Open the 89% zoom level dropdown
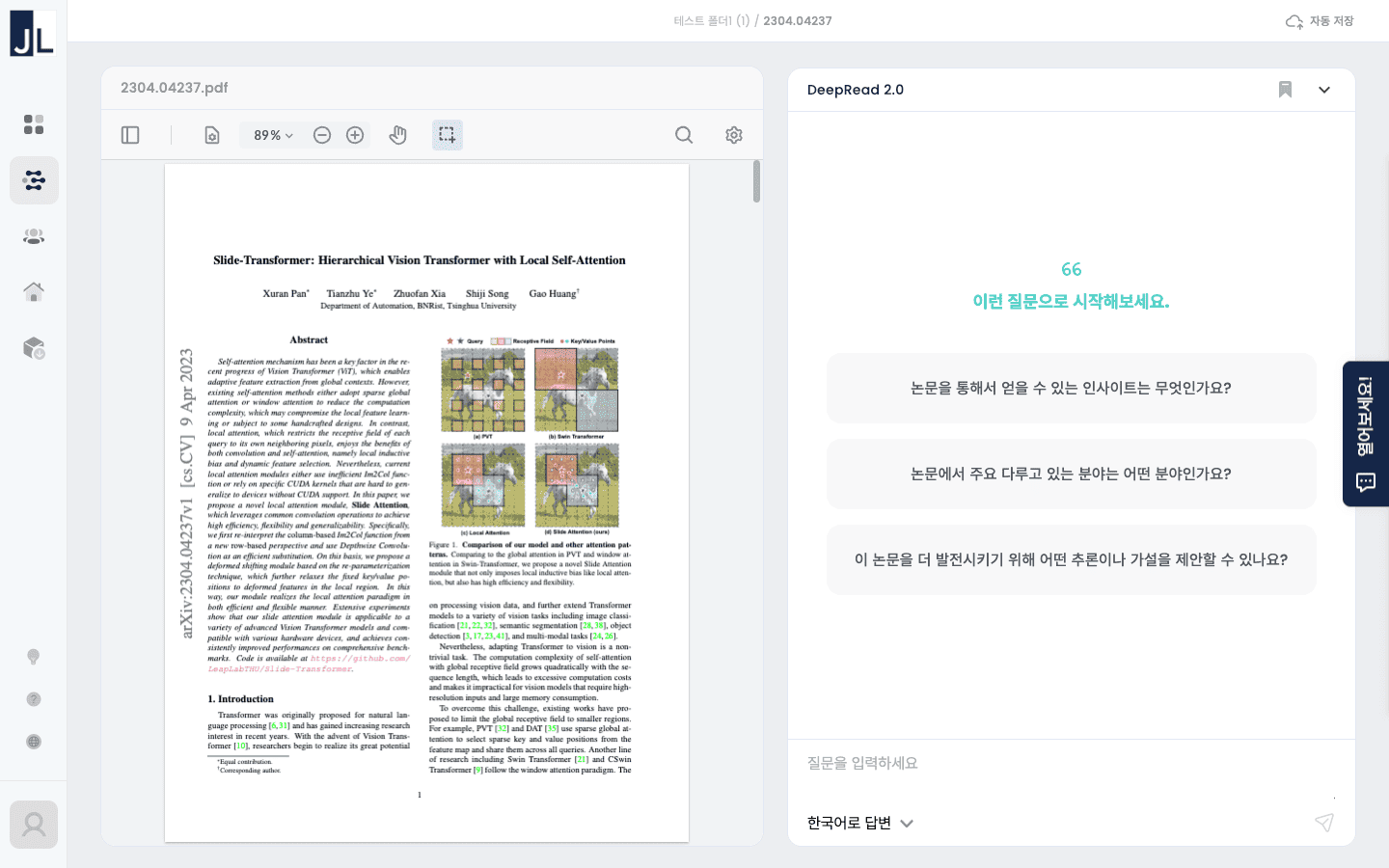 pyautogui.click(x=270, y=135)
